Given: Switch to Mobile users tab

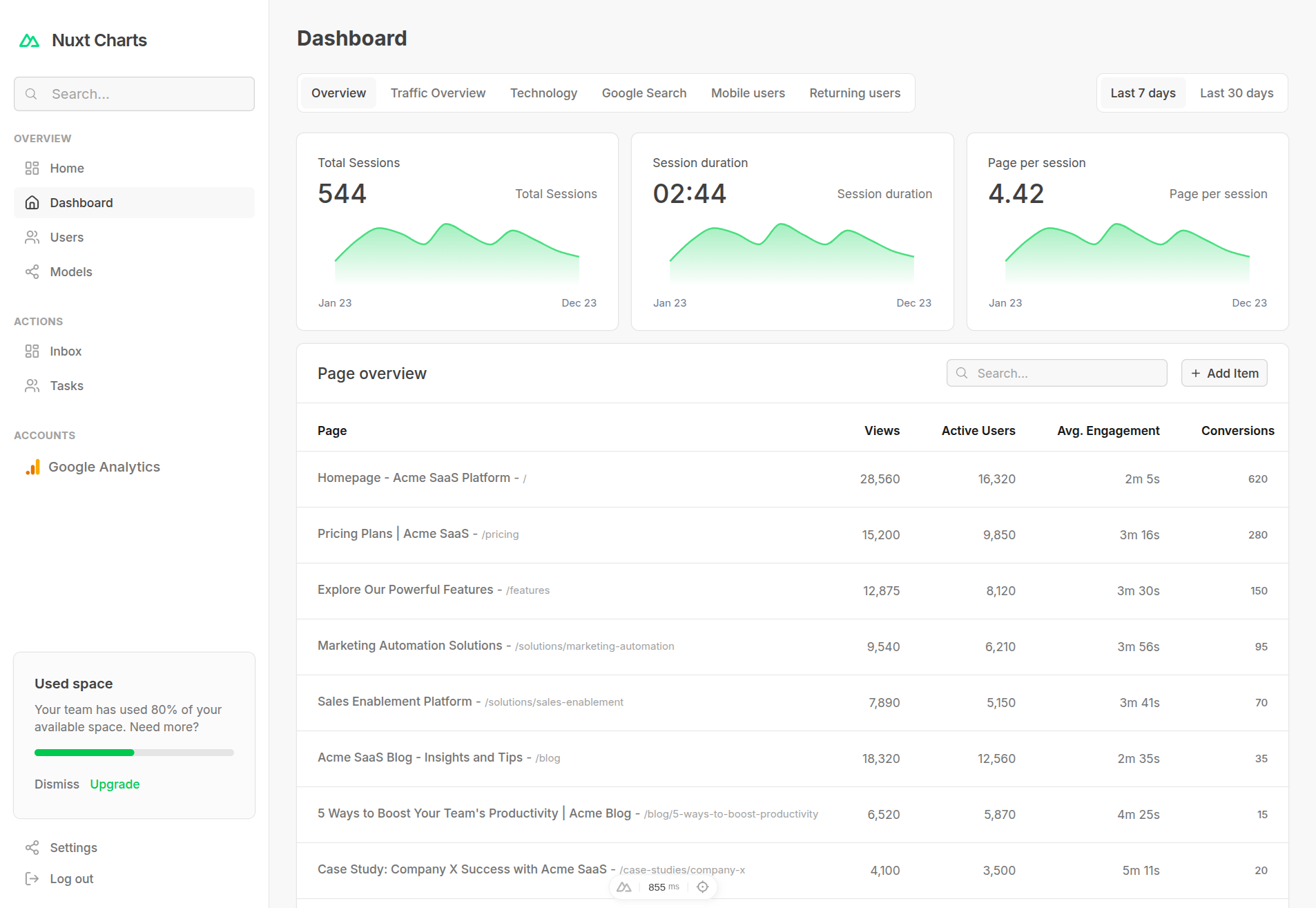Looking at the screenshot, I should [748, 93].
